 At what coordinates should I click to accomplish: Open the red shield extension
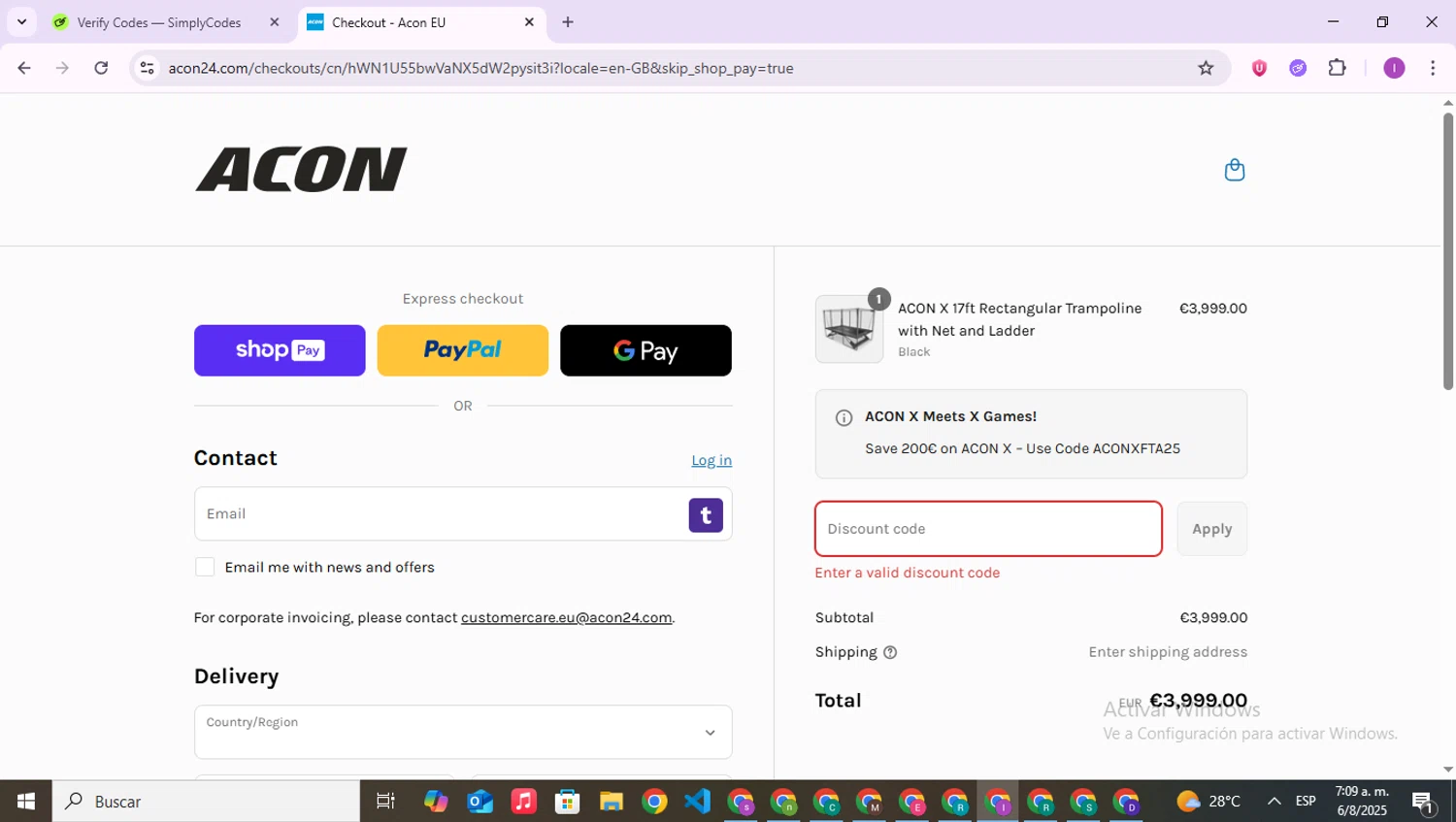1259,68
